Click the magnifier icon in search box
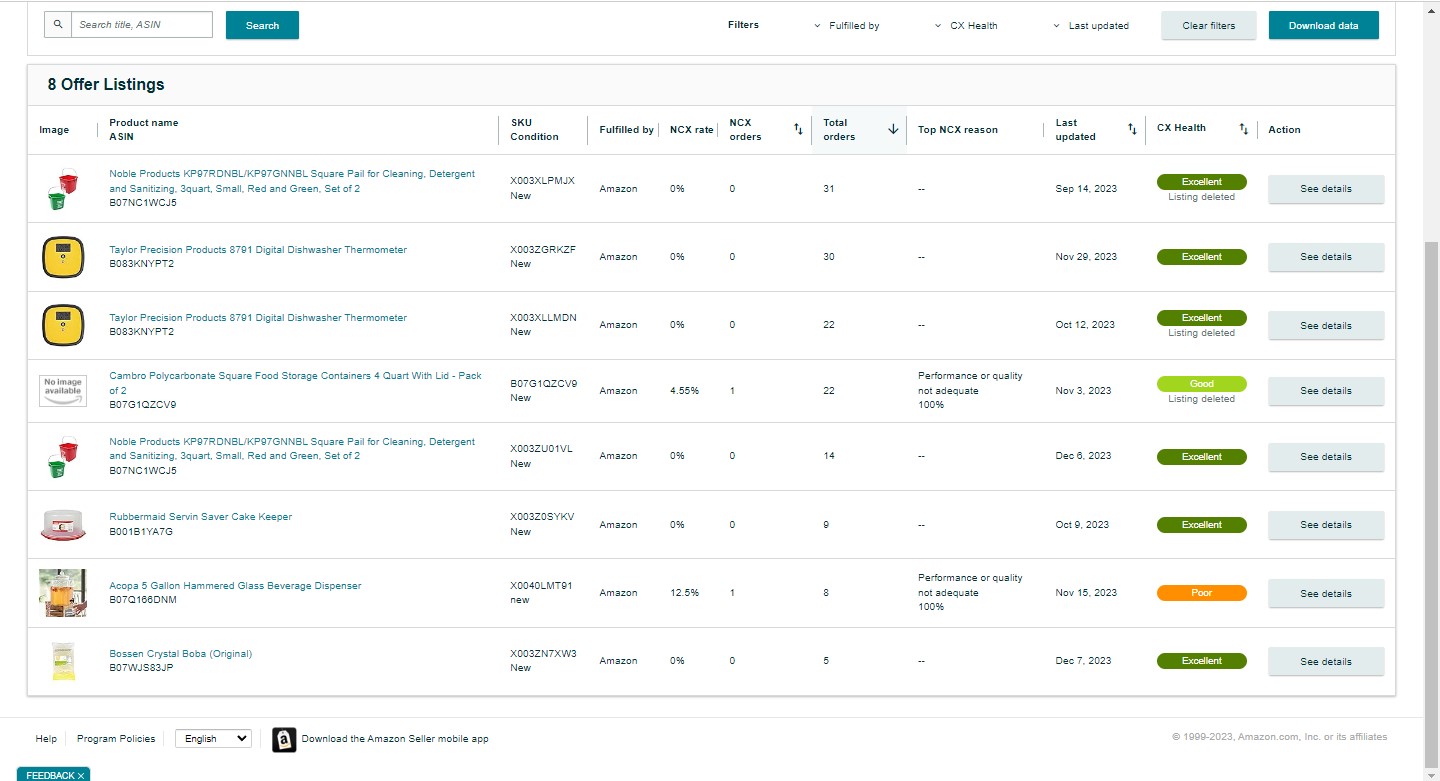 [x=58, y=25]
